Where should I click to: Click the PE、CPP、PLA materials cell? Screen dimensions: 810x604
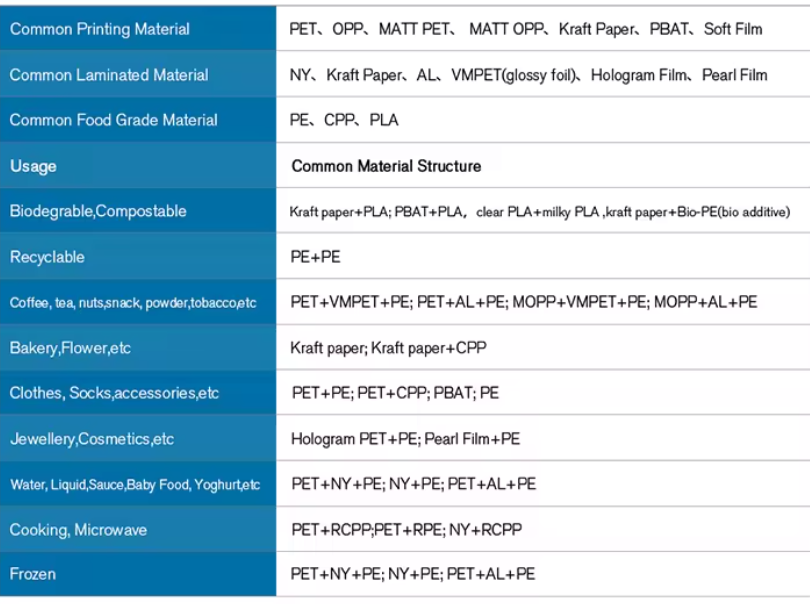point(344,120)
